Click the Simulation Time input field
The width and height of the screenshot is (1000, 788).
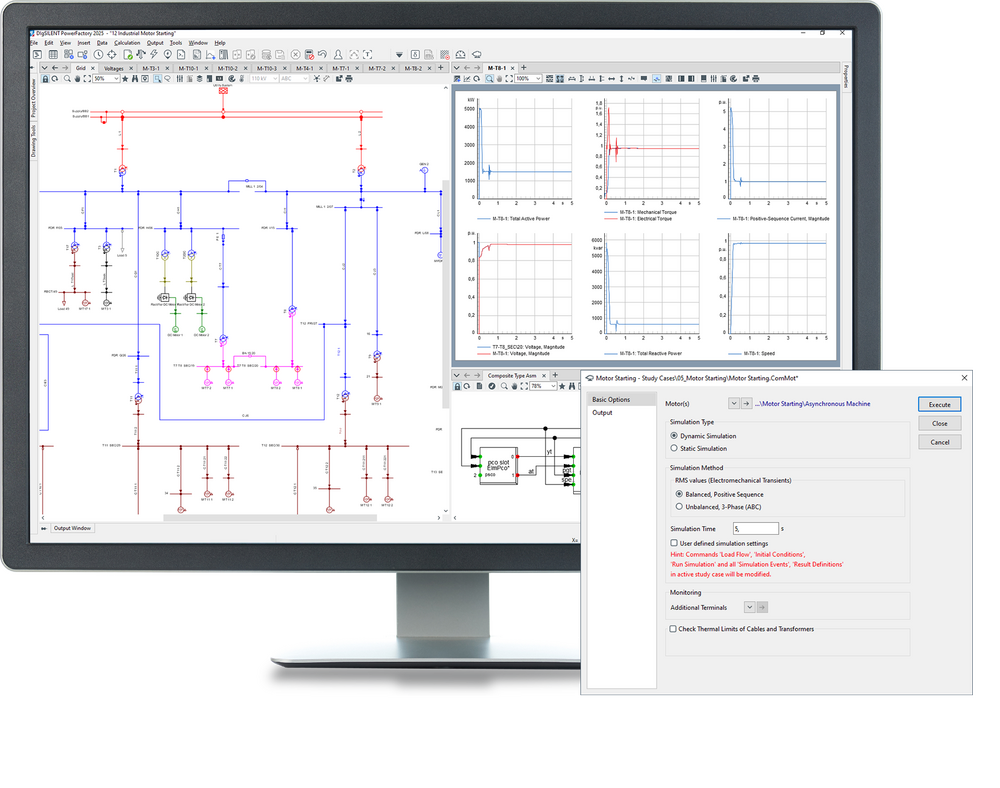click(x=755, y=528)
